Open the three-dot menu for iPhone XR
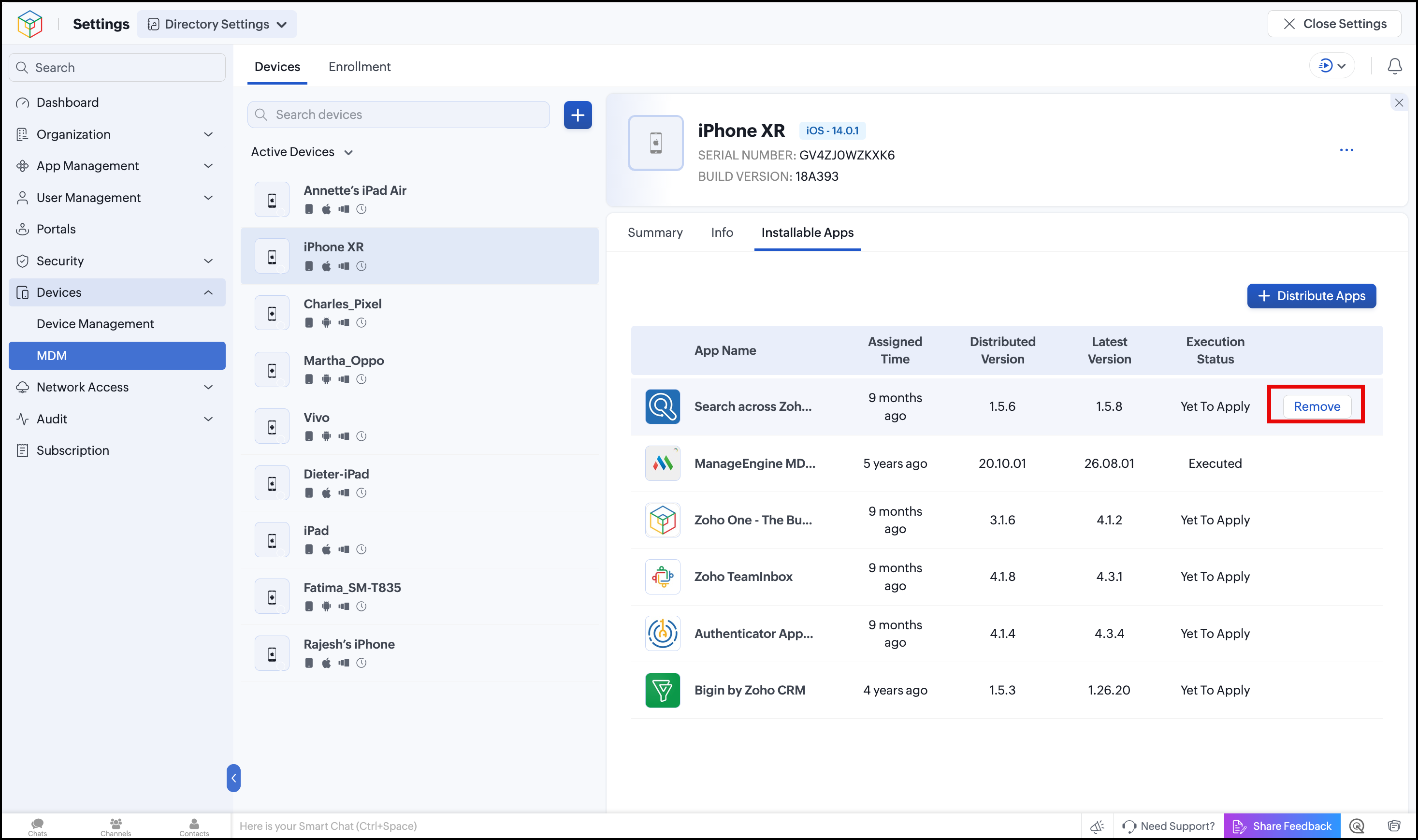Image resolution: width=1418 pixels, height=840 pixels. pos(1346,150)
